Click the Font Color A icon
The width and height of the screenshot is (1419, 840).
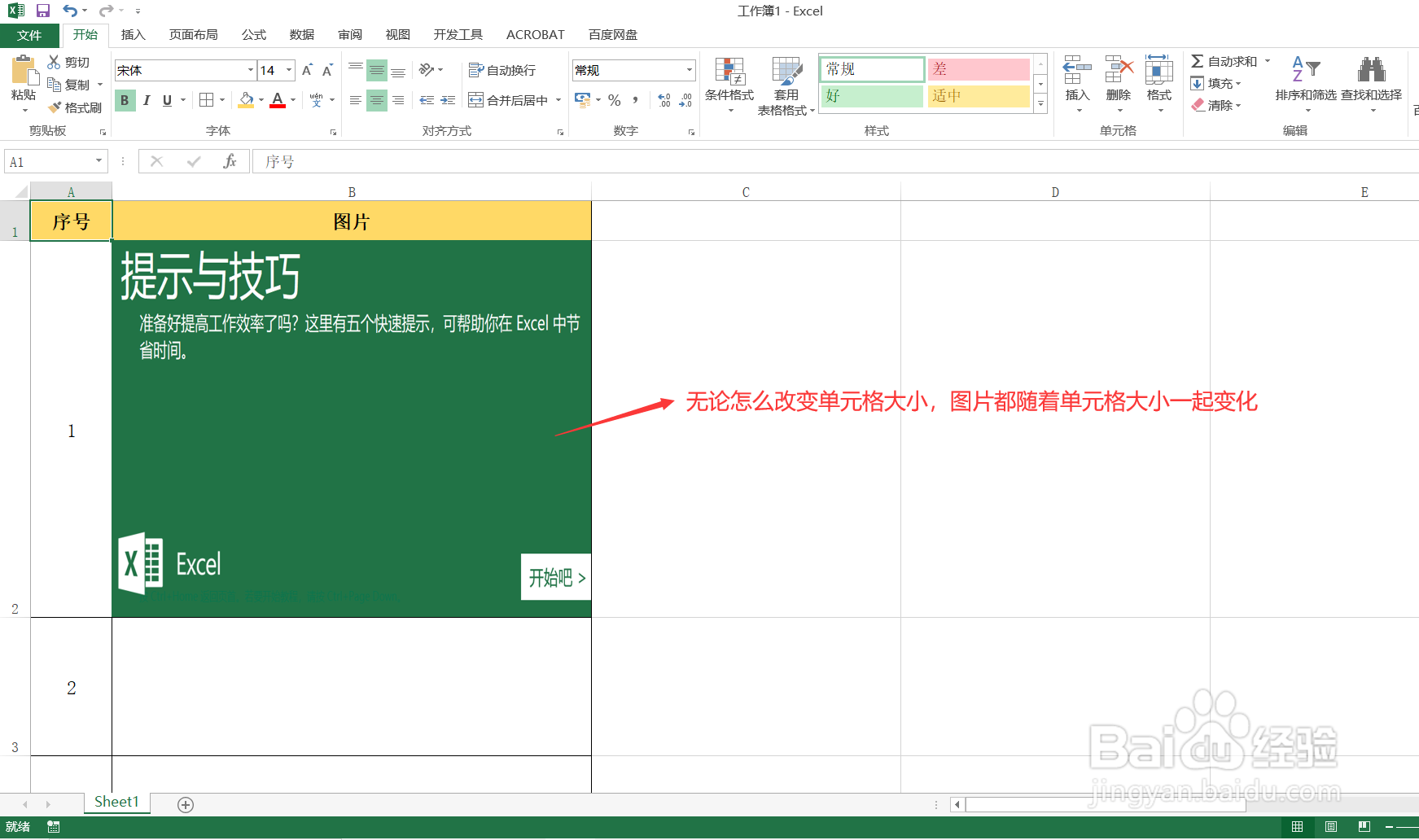click(x=278, y=100)
